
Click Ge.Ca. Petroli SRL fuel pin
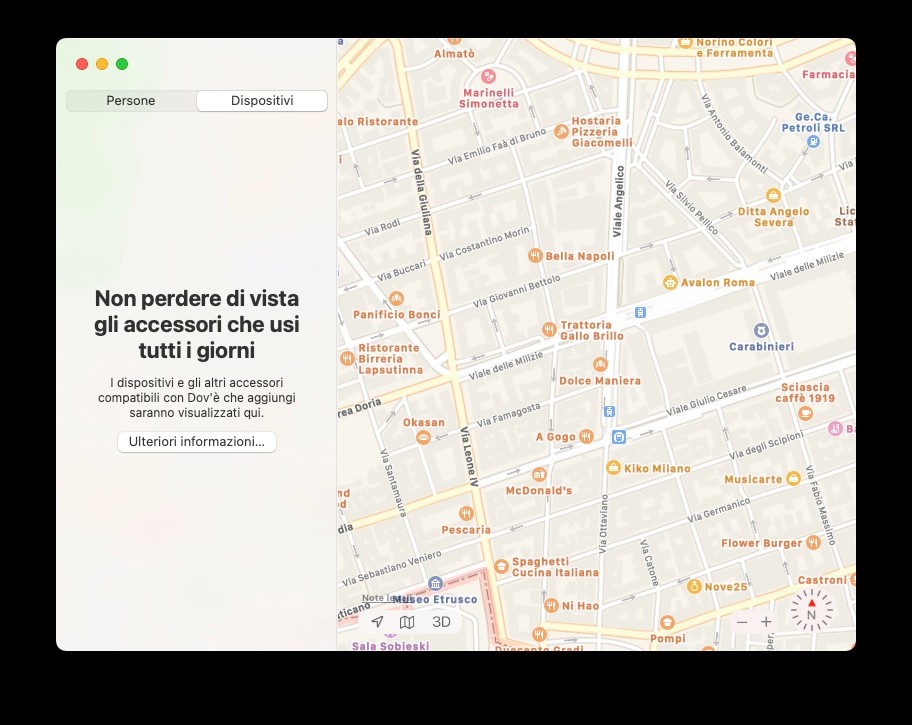click(813, 141)
